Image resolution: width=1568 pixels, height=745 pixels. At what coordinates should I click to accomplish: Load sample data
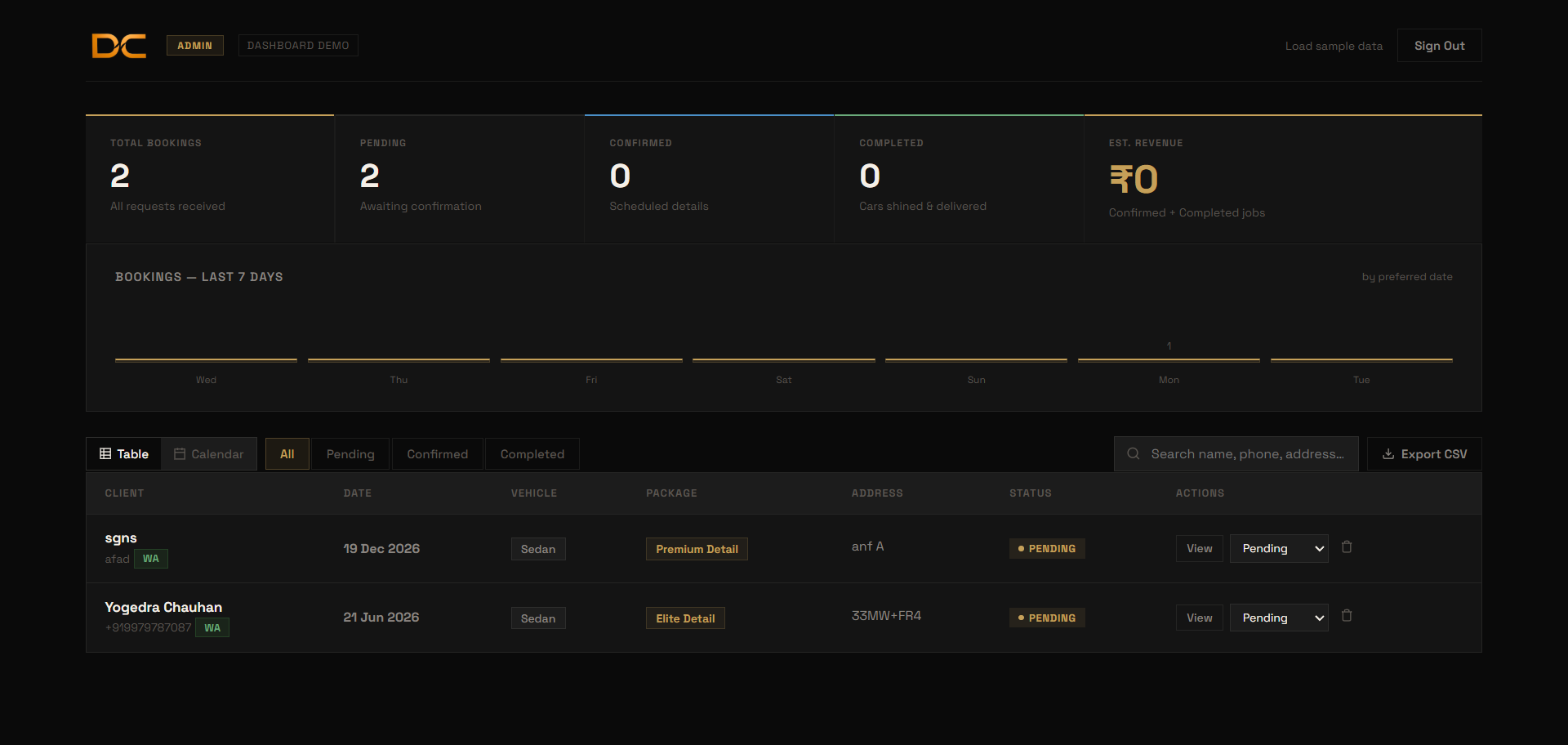(1334, 46)
